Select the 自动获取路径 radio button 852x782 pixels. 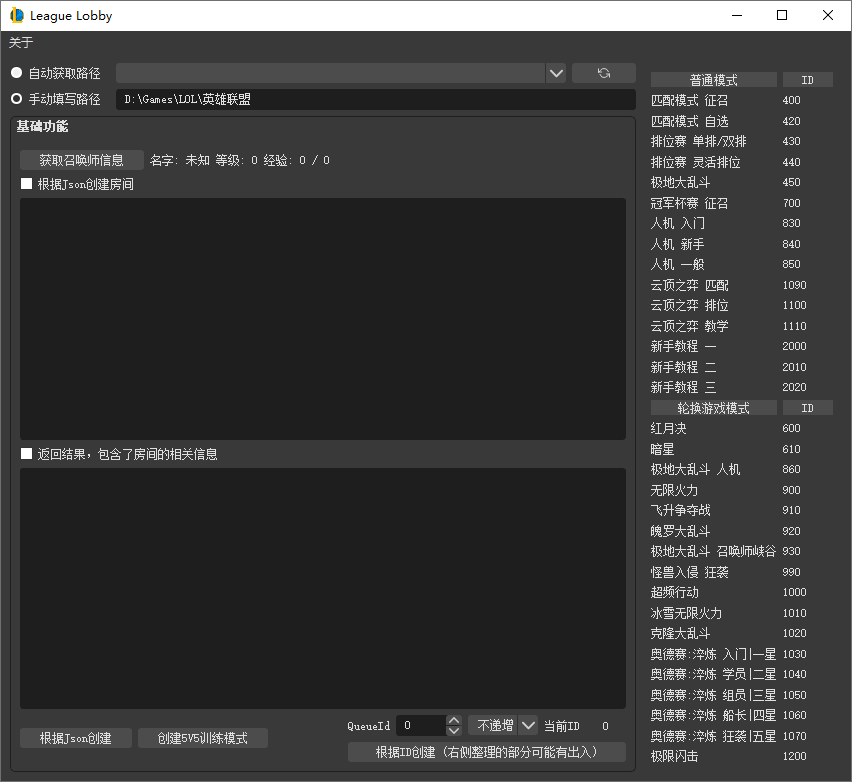16,73
